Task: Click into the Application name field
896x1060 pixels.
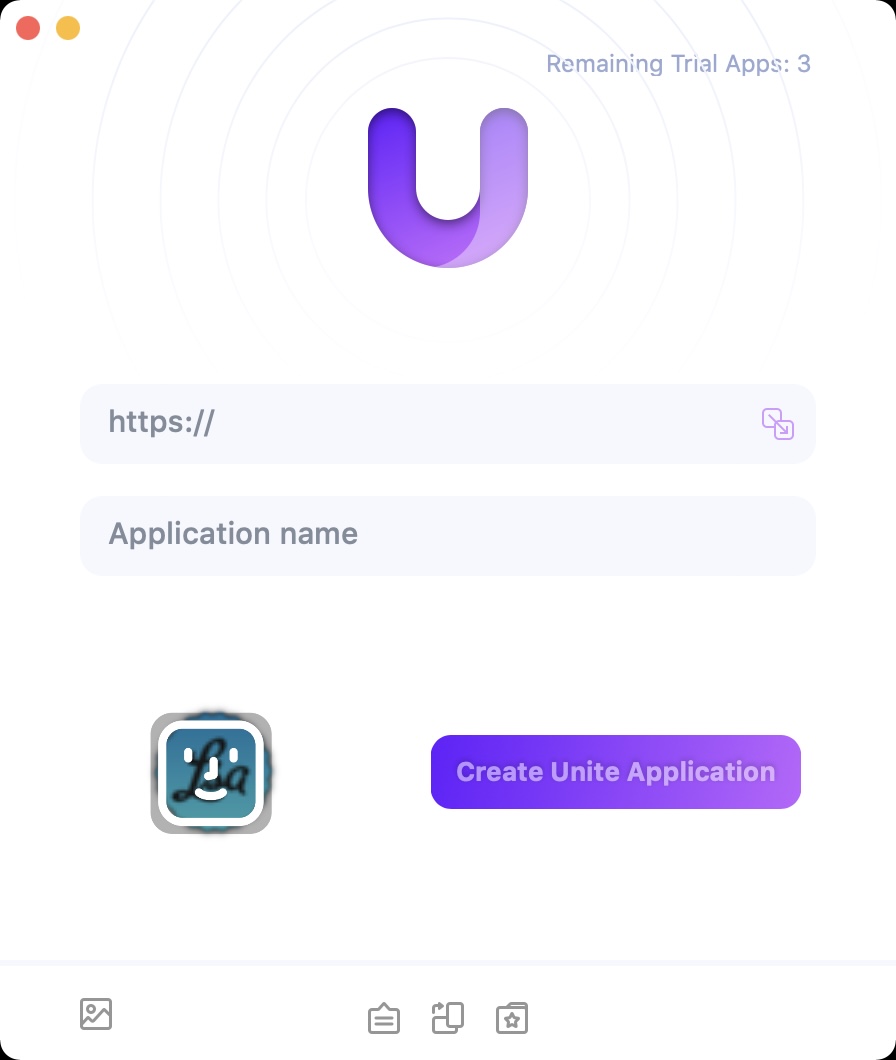Action: (448, 536)
